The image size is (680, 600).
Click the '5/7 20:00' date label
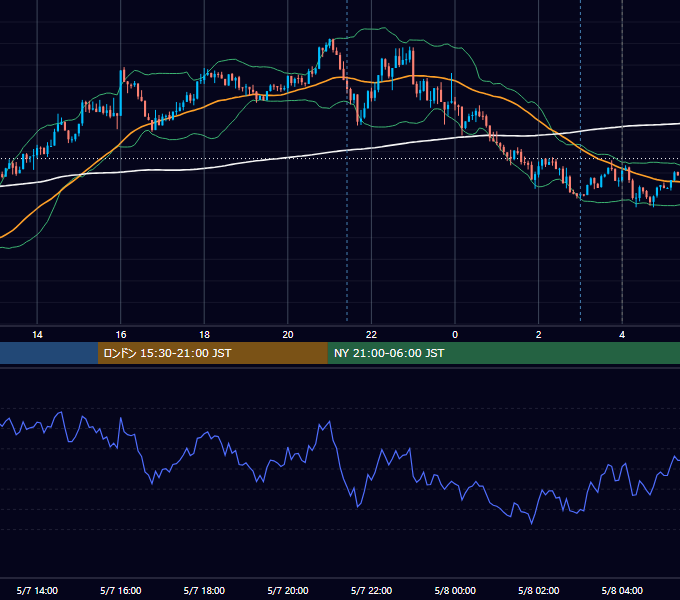288,591
